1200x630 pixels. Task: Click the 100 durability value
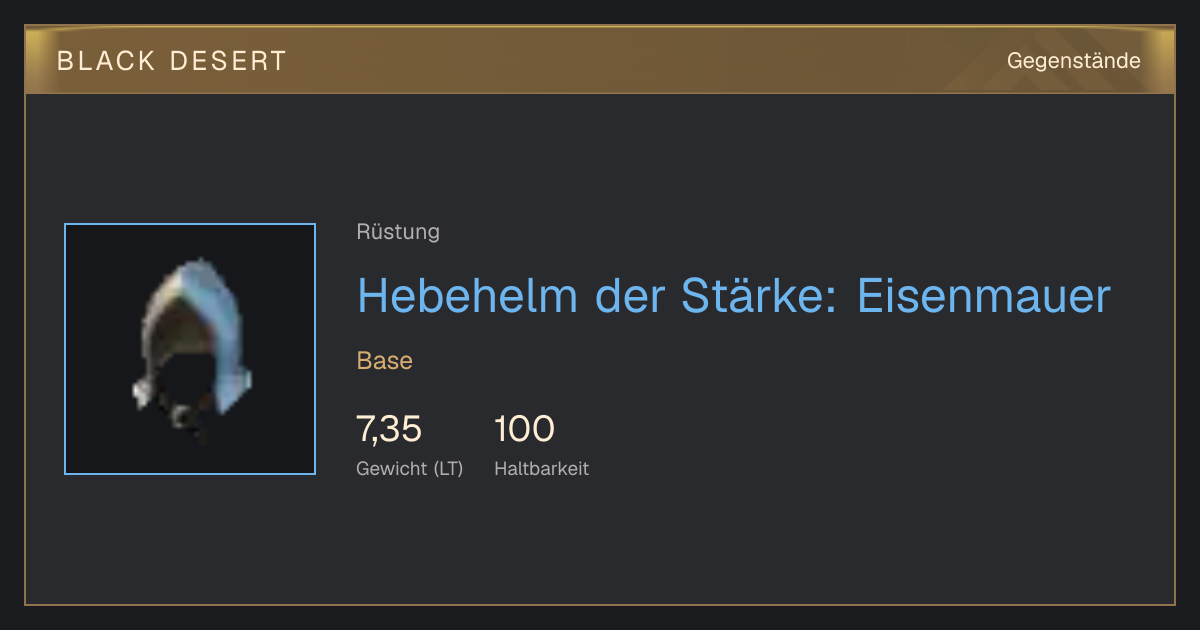(524, 429)
